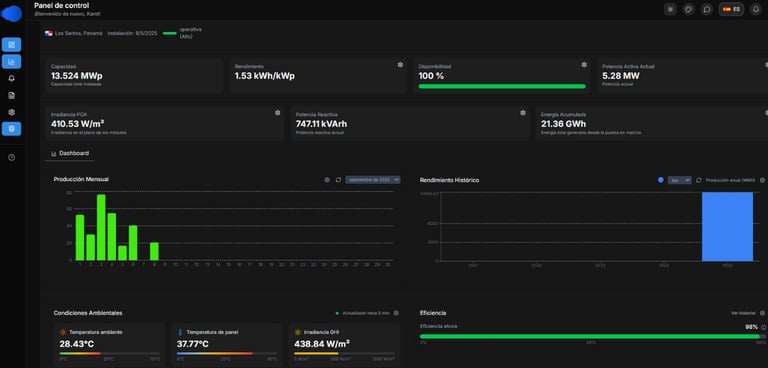Click the 747.11 kVArh value

click(321, 124)
